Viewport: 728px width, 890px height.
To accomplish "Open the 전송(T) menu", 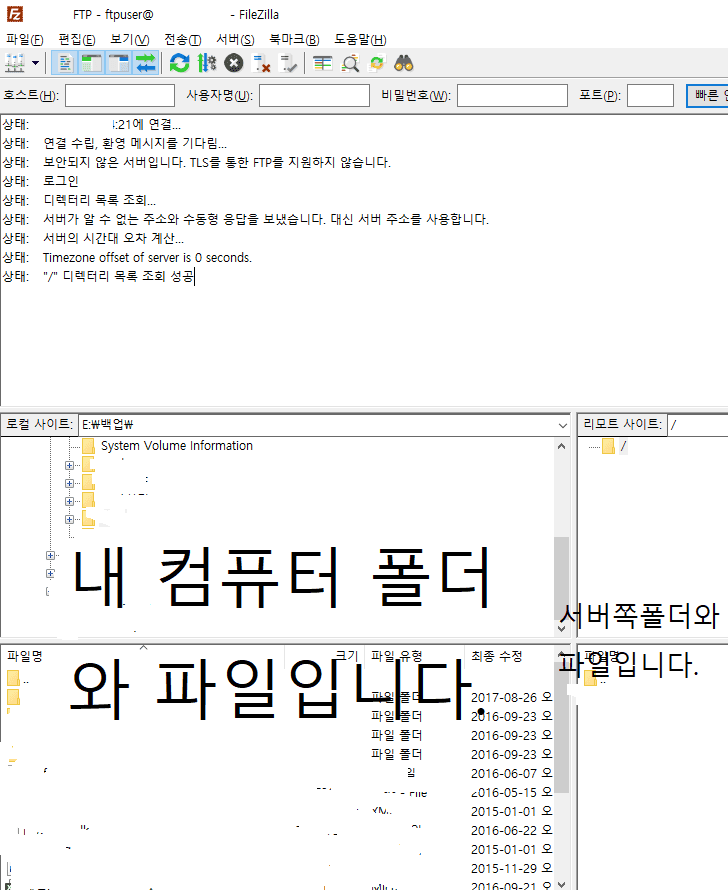I will [182, 40].
